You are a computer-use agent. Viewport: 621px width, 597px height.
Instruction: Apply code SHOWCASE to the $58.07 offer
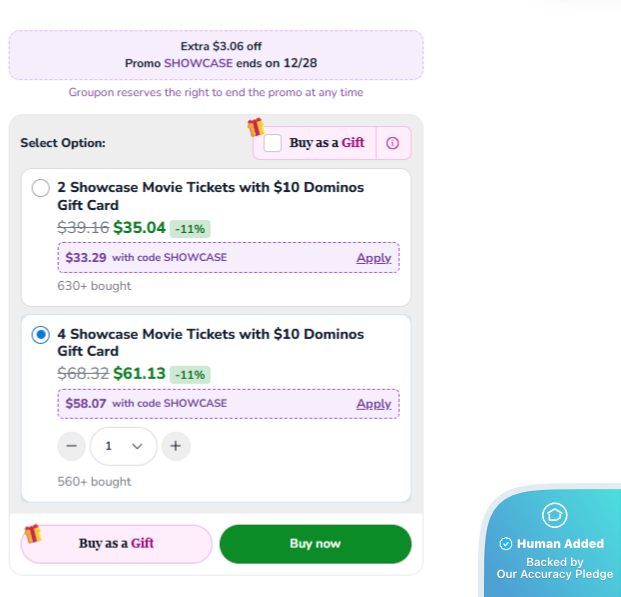(x=374, y=404)
